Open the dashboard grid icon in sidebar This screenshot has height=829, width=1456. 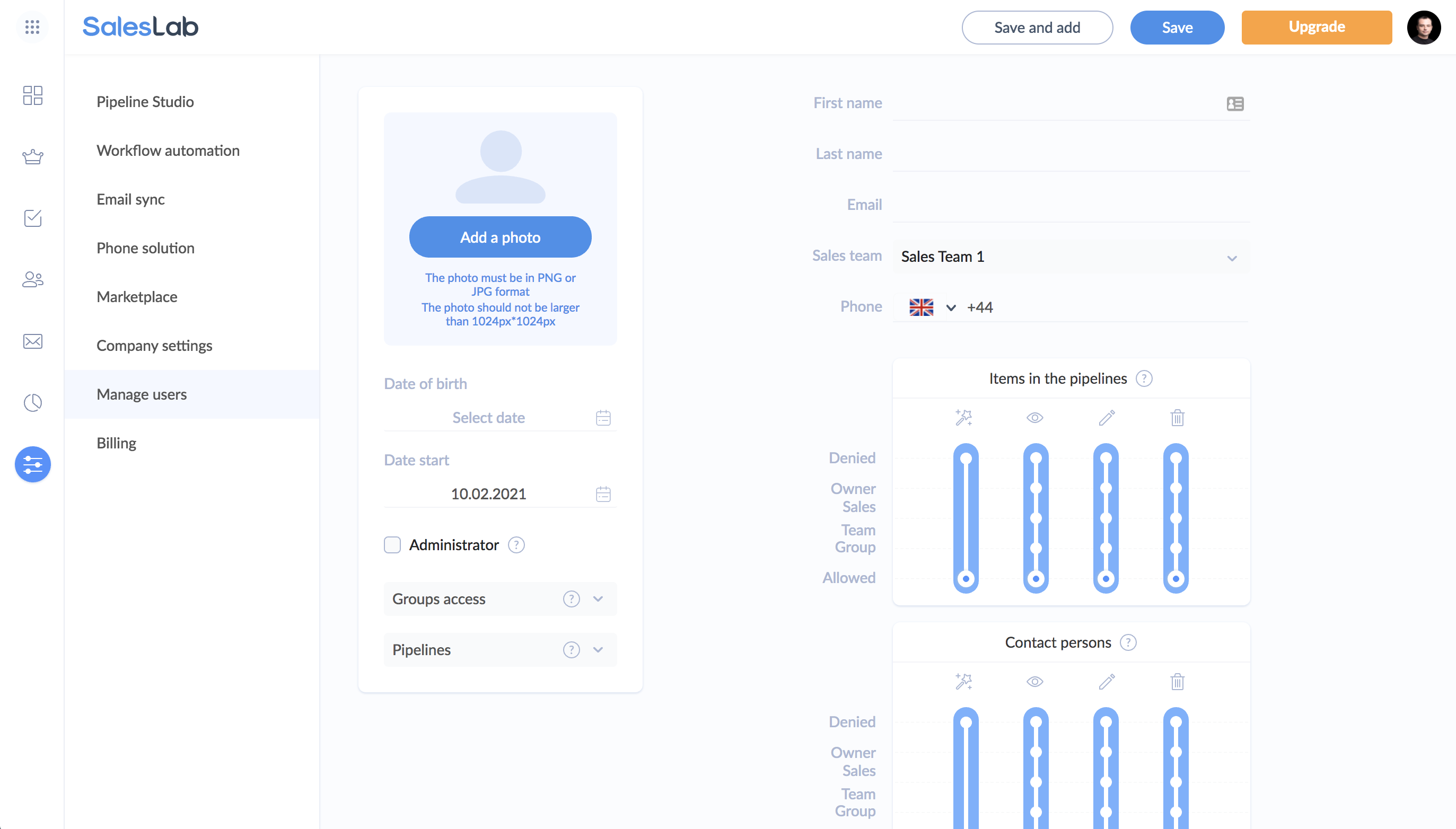[32, 95]
